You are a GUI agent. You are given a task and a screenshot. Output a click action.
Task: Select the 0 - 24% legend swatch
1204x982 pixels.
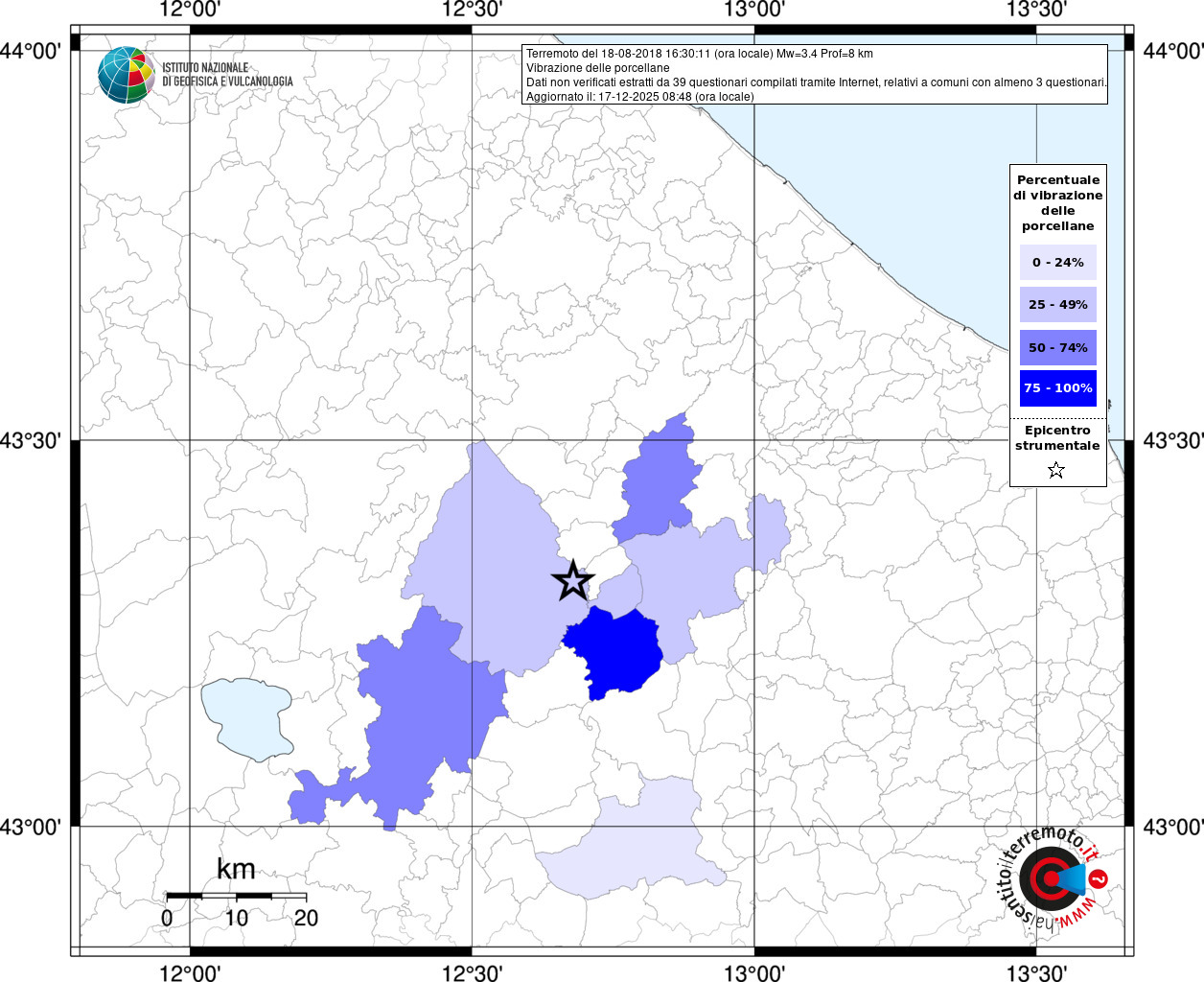[1058, 262]
